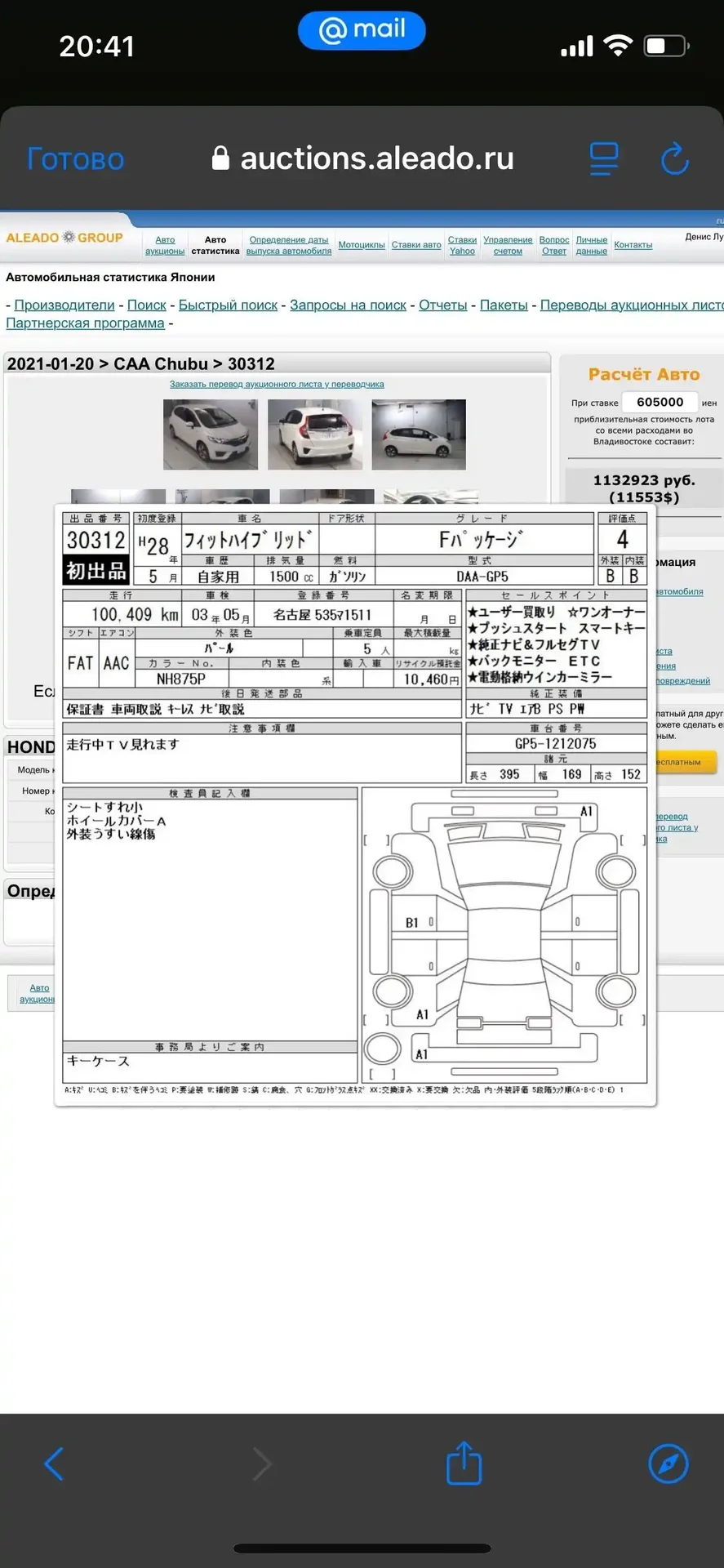This screenshot has height=1568, width=724.
Task: Tap the forward chevron in bottom bar
Action: coord(261,1463)
